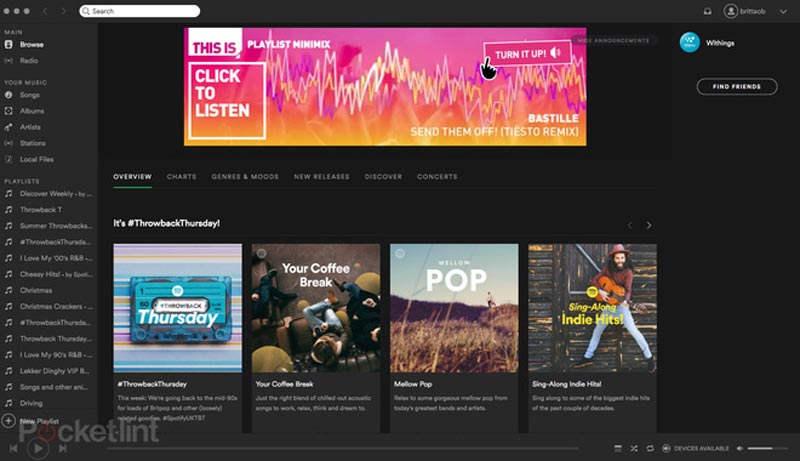Mute the volume speaker icon
This screenshot has width=800, height=461.
(x=740, y=448)
